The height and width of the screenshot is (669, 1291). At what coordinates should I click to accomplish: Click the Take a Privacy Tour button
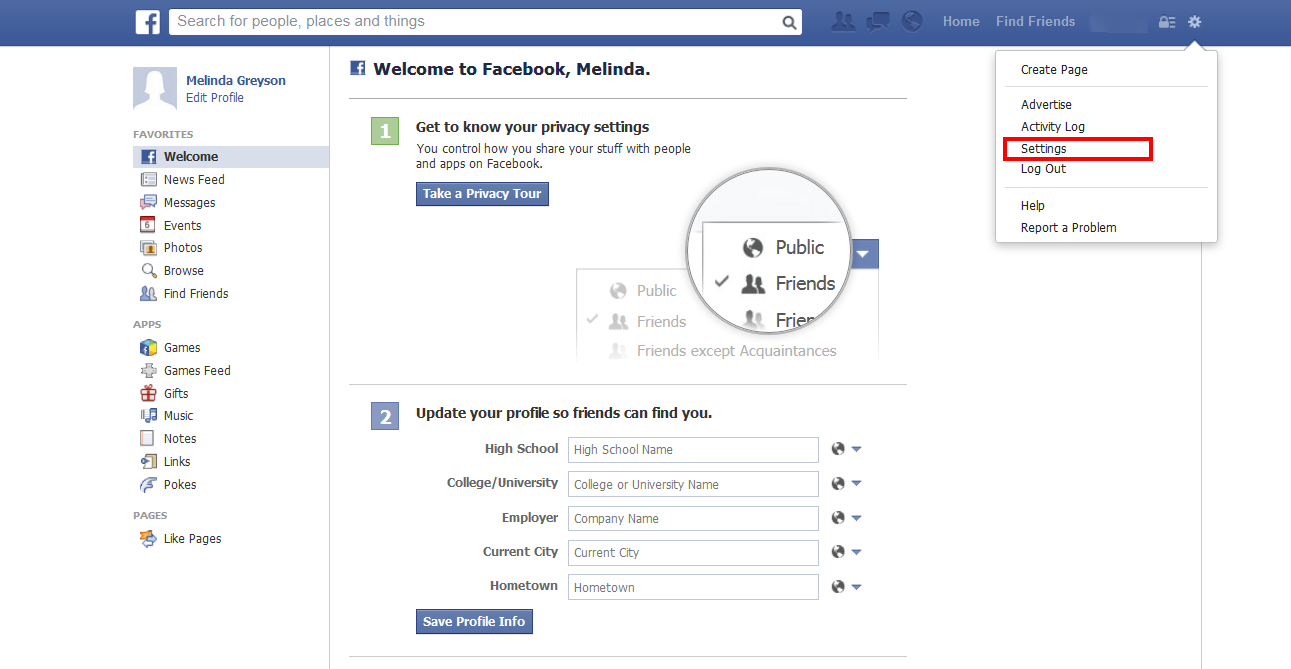[x=482, y=194]
